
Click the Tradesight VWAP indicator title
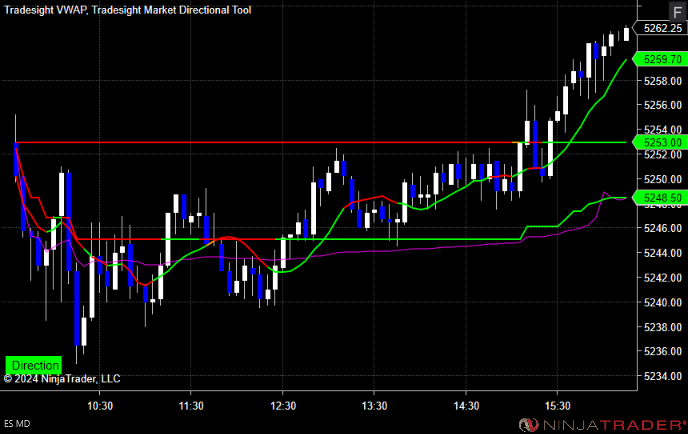click(x=46, y=10)
